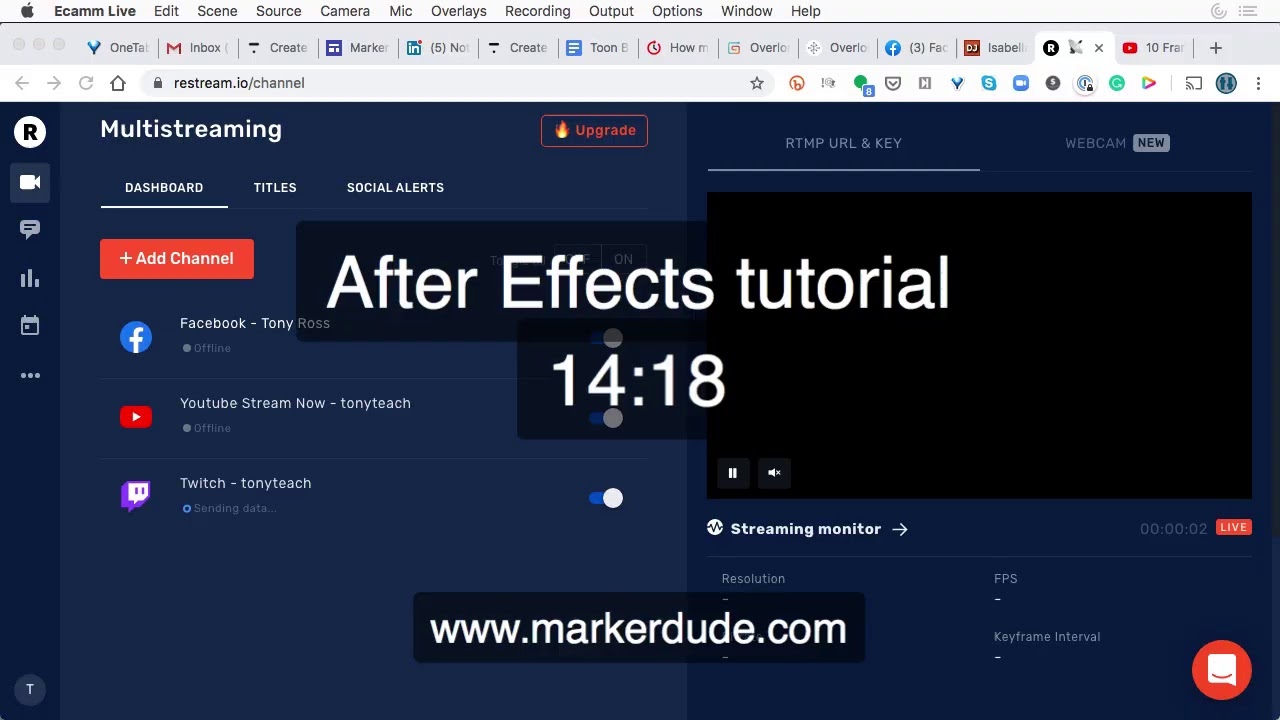
Task: Open more options dots in sidebar
Action: (x=30, y=376)
